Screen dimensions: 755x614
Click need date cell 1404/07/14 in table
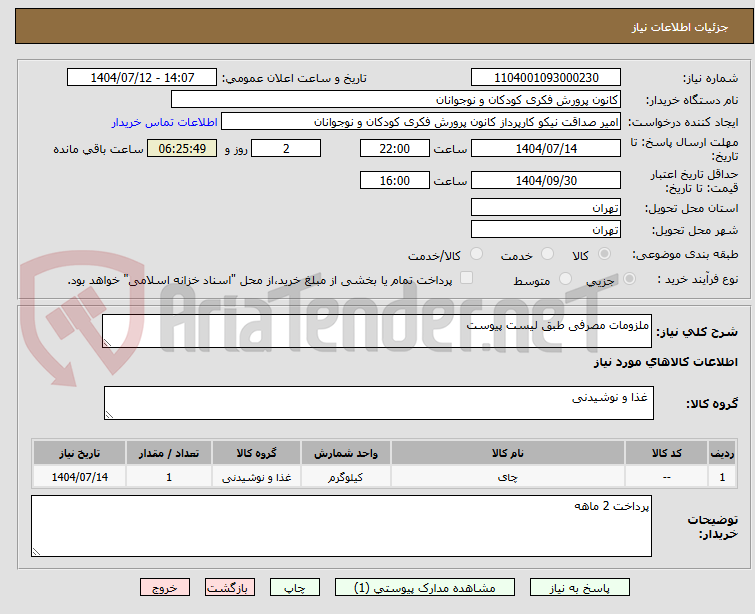point(79,477)
